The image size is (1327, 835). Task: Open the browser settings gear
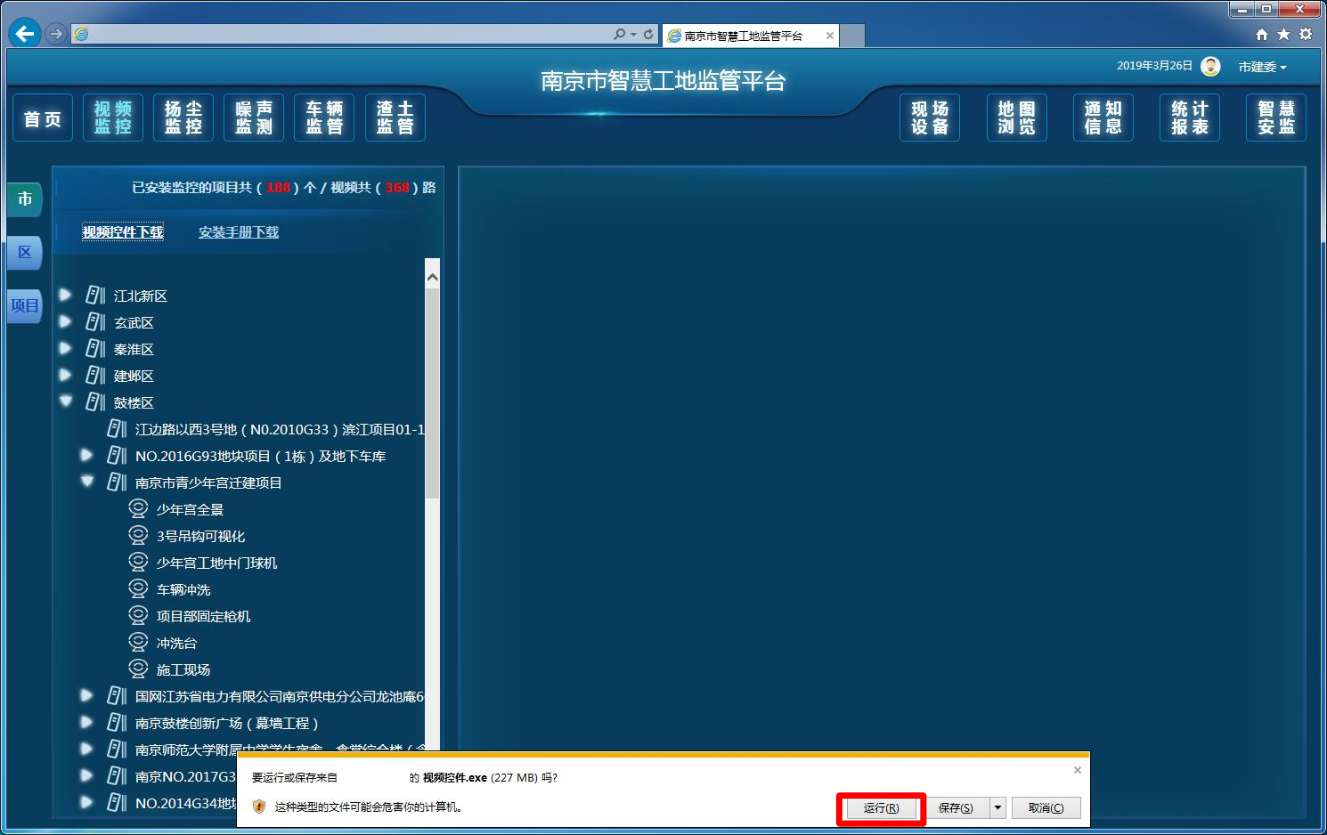(1305, 35)
